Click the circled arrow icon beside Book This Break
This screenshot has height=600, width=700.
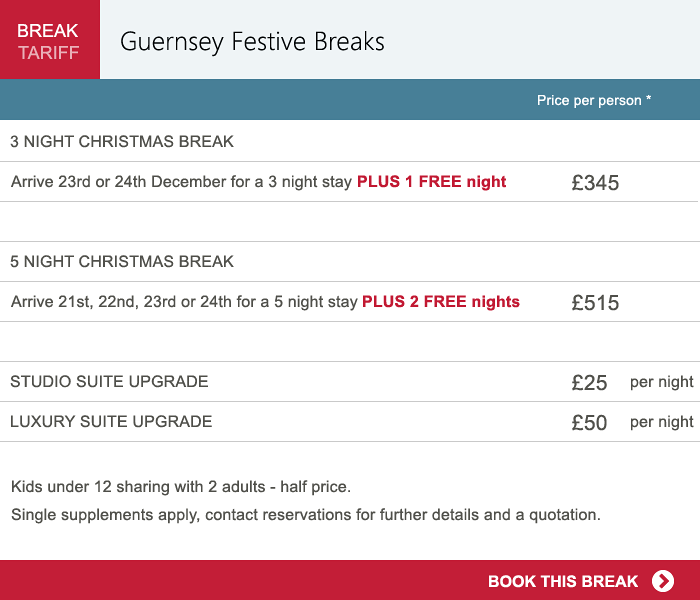(662, 581)
